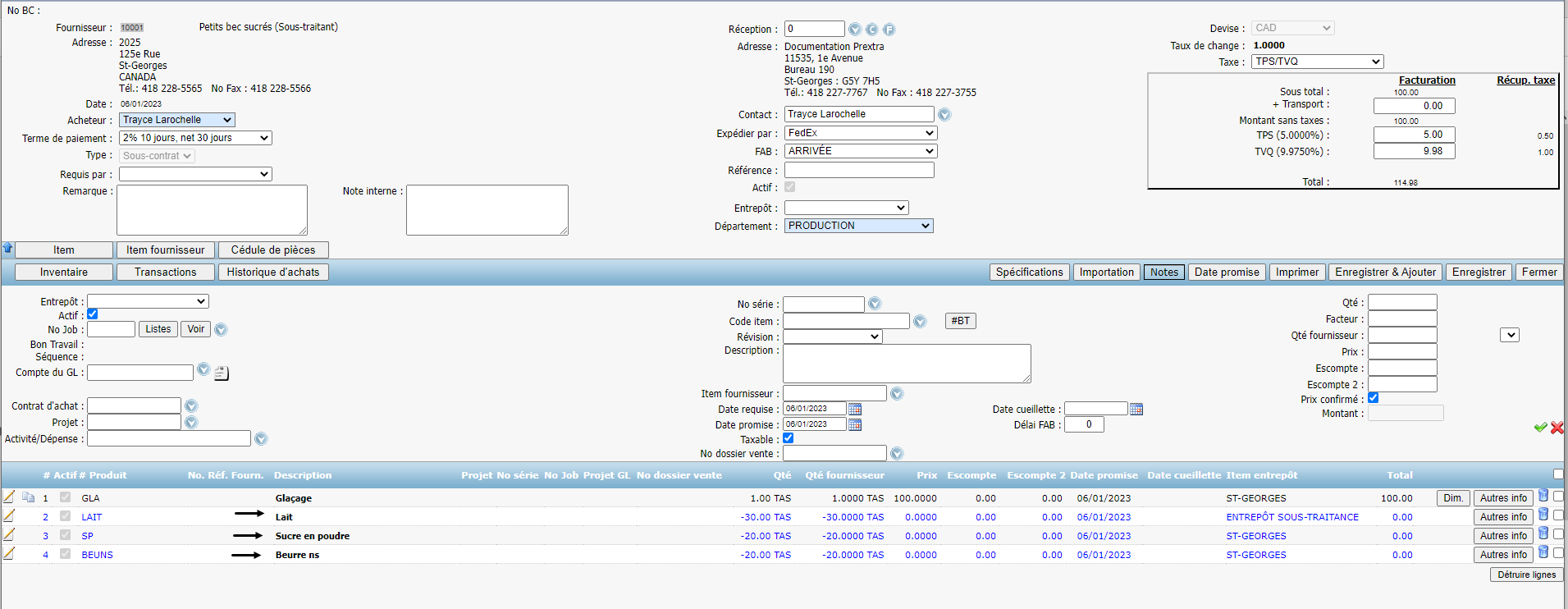The width and height of the screenshot is (1568, 609).
Task: Open the lookup arrow next to Code item
Action: point(920,321)
